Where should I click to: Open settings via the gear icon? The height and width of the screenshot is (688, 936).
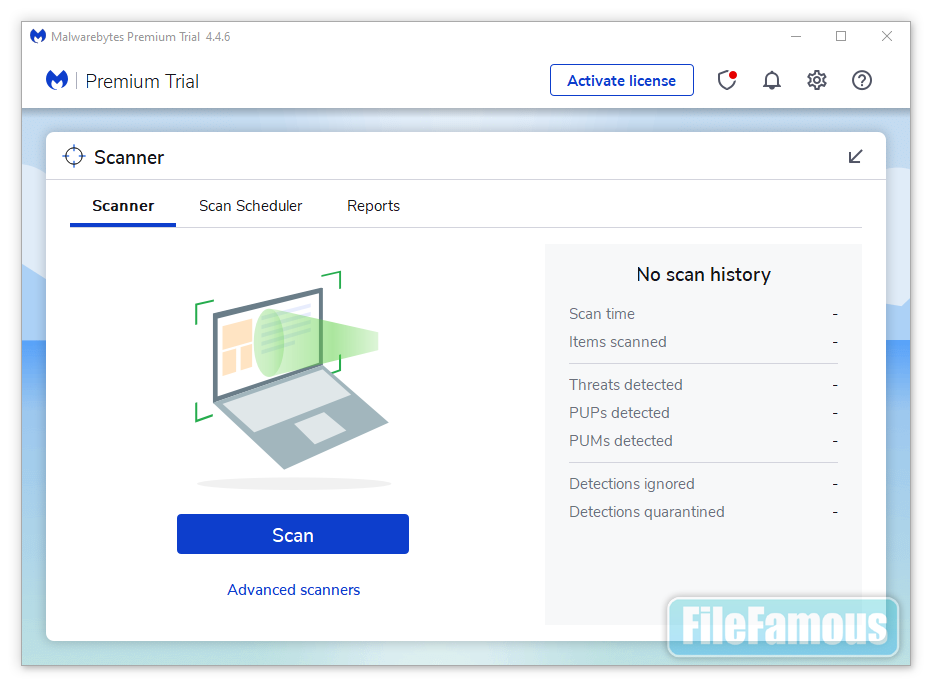[x=817, y=80]
